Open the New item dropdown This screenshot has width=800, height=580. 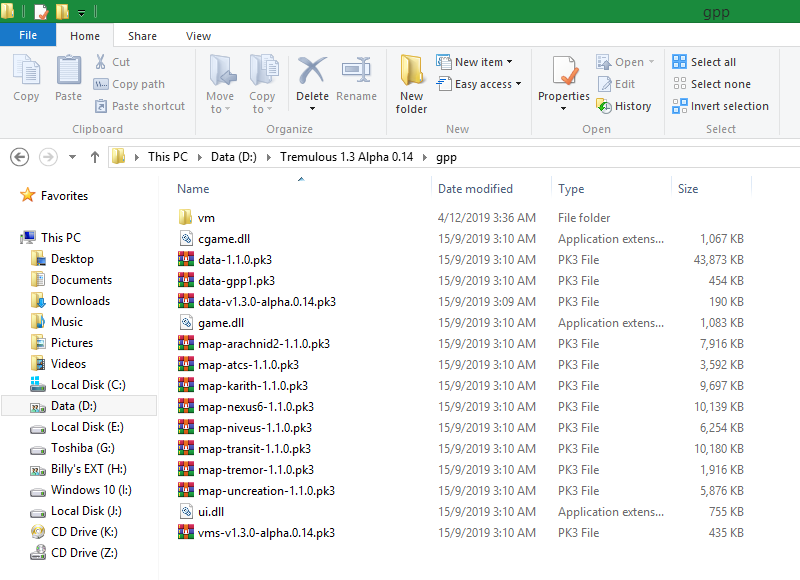point(475,62)
